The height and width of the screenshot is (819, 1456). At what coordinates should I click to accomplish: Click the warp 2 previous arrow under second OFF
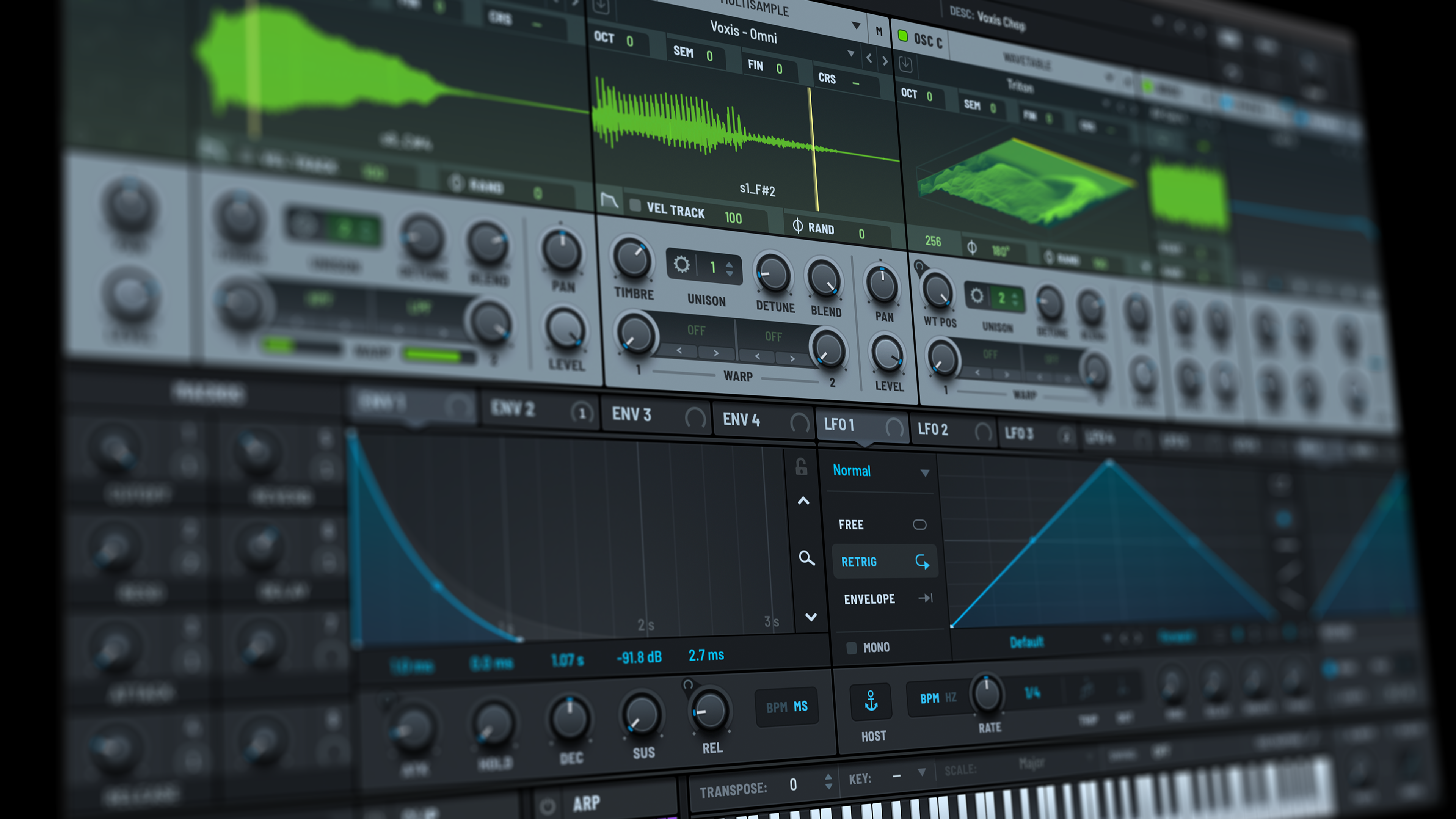click(757, 356)
